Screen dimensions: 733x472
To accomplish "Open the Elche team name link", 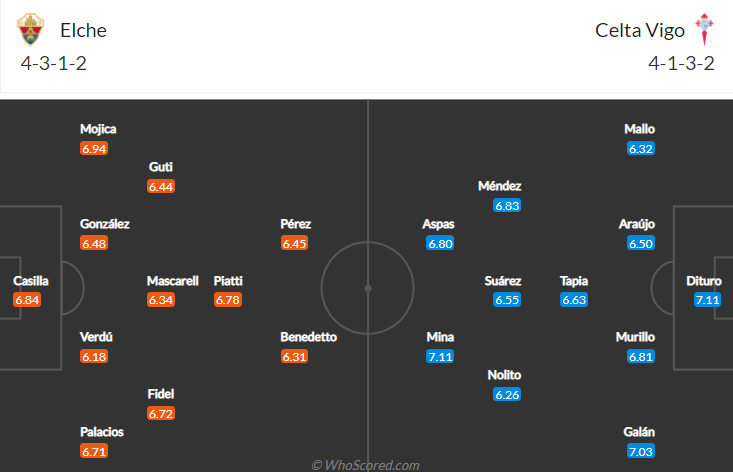I will pyautogui.click(x=84, y=30).
